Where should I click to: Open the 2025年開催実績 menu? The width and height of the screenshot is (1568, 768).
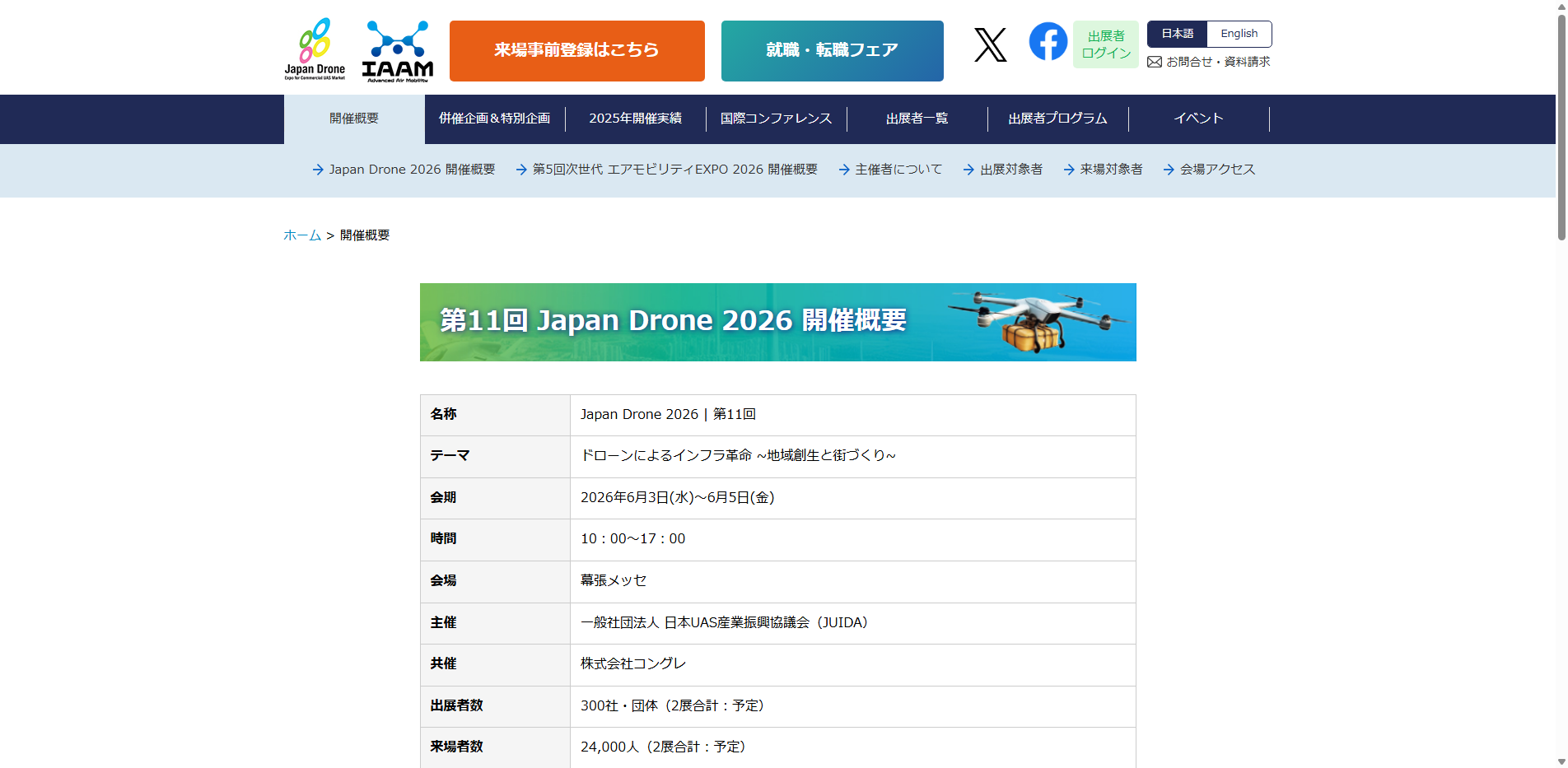tap(636, 119)
